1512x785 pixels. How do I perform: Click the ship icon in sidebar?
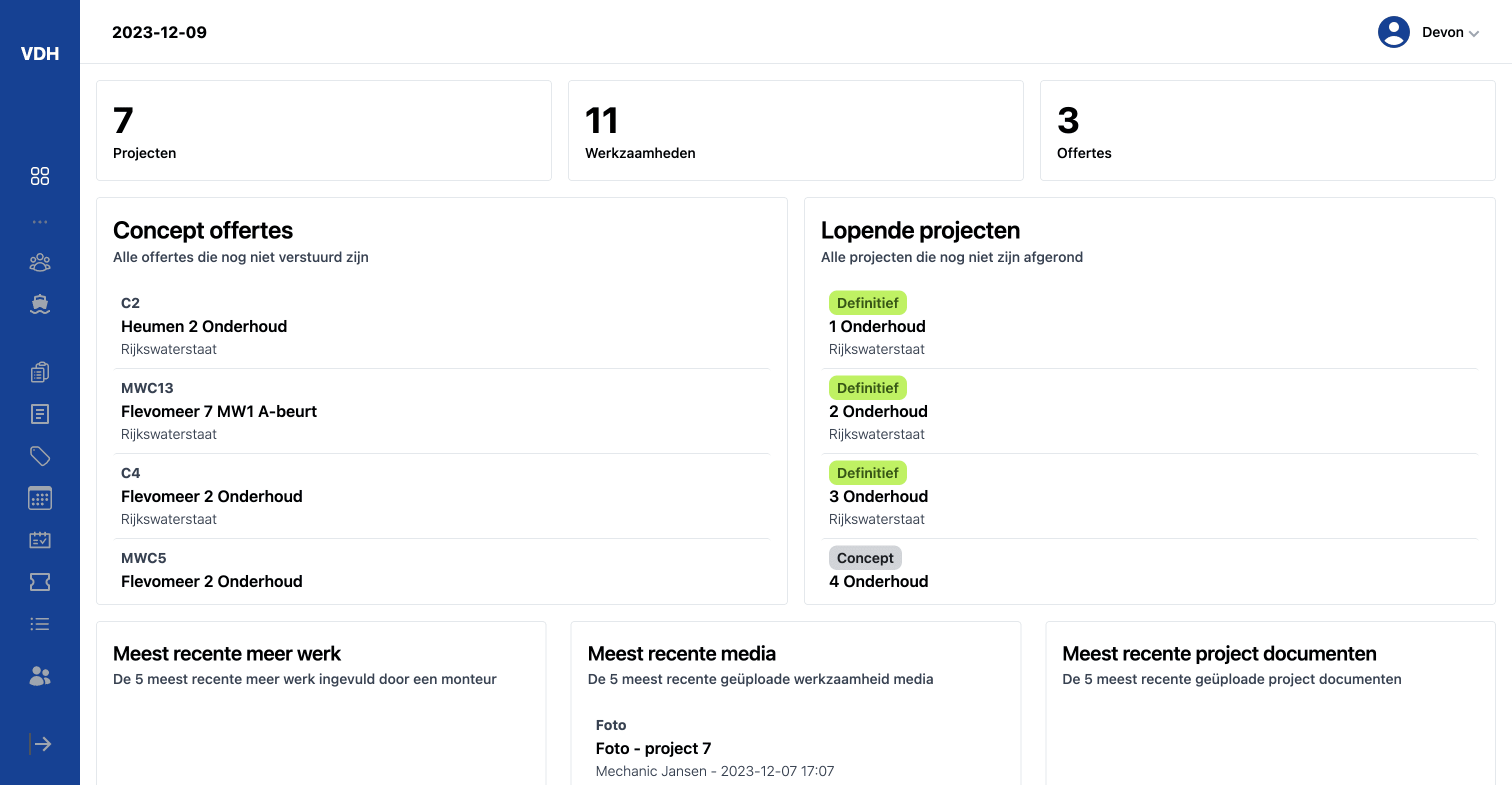40,304
